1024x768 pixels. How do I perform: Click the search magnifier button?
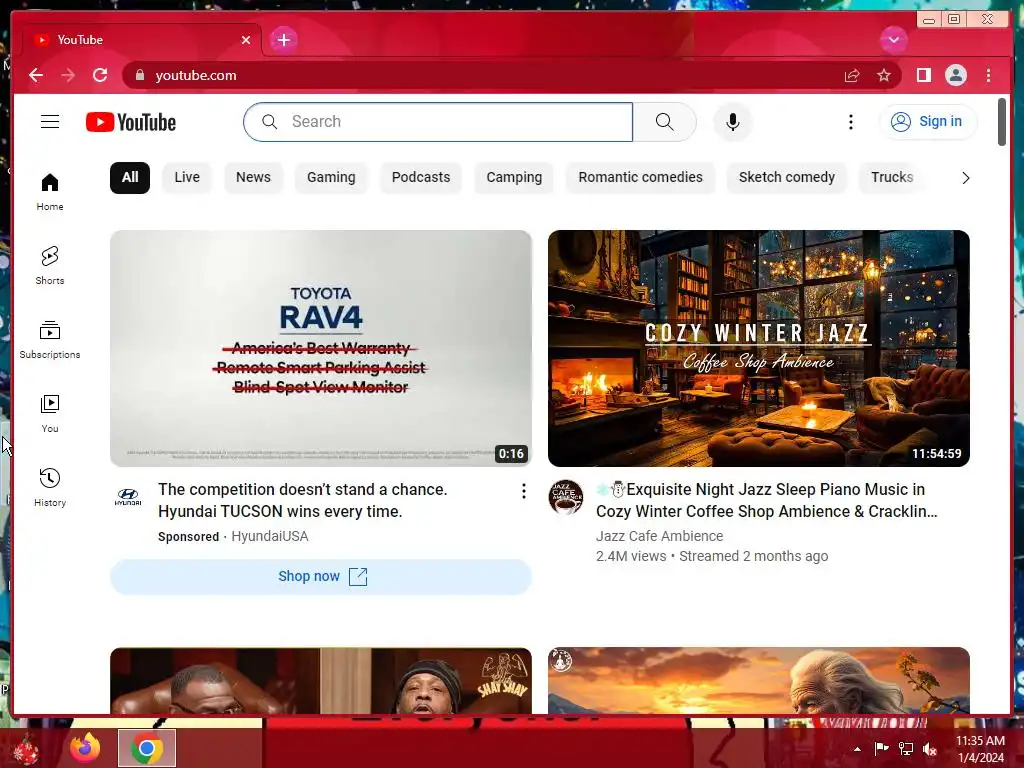[x=664, y=121]
